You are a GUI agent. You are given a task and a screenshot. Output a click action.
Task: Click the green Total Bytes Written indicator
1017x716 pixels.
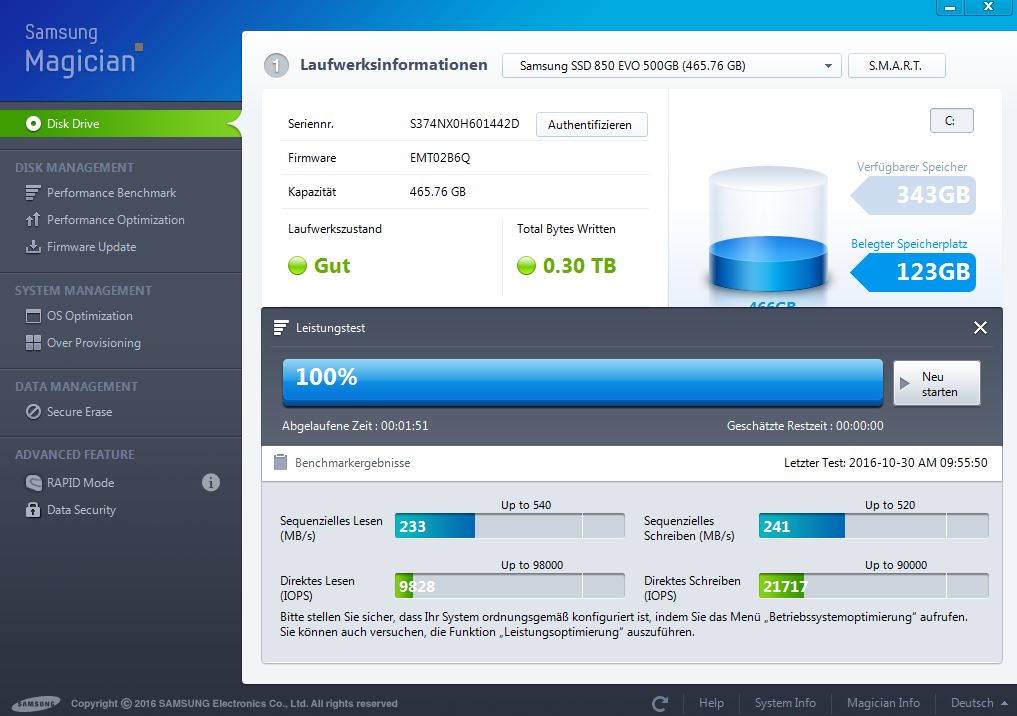pyautogui.click(x=526, y=265)
